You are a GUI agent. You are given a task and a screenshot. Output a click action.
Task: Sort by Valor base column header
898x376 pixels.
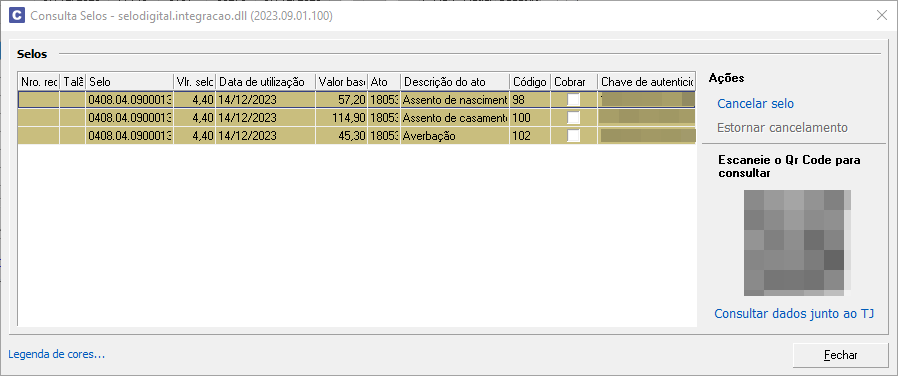[x=341, y=81]
